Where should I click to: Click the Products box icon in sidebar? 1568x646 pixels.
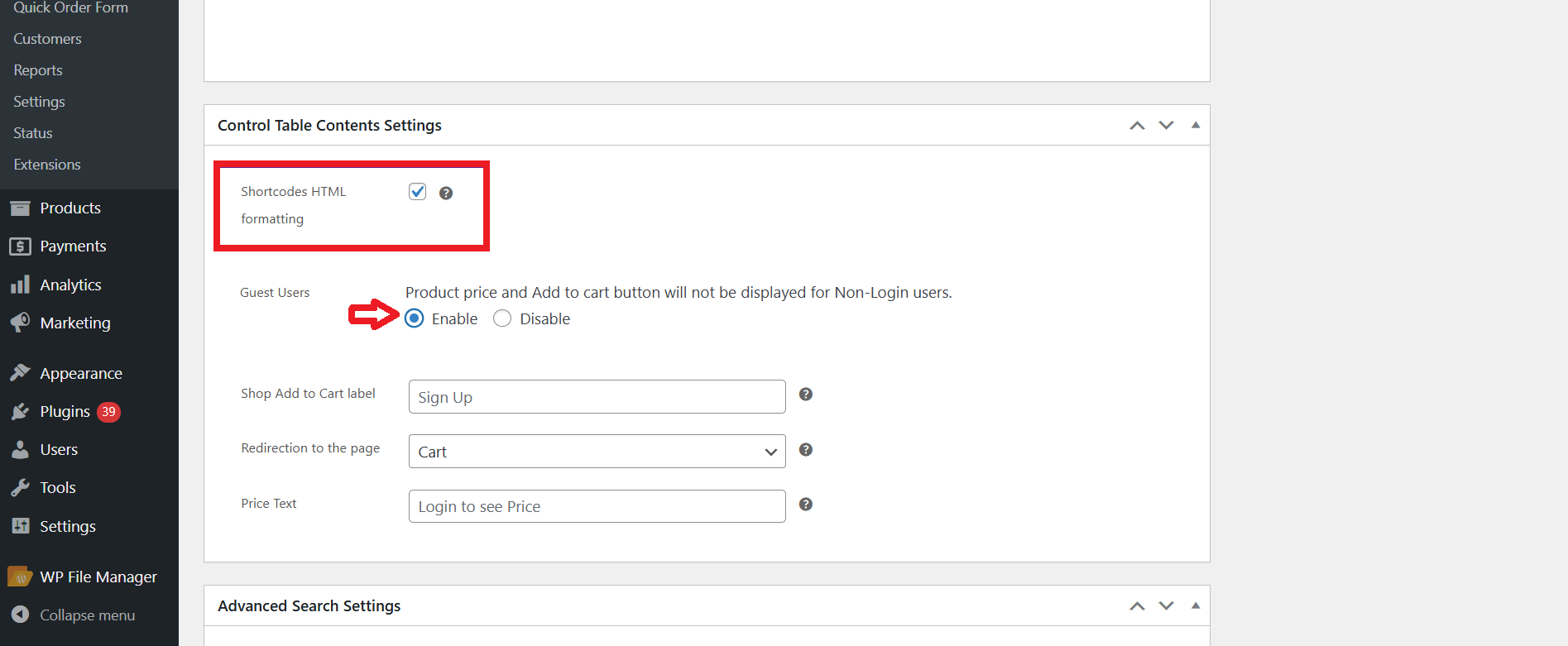20,208
